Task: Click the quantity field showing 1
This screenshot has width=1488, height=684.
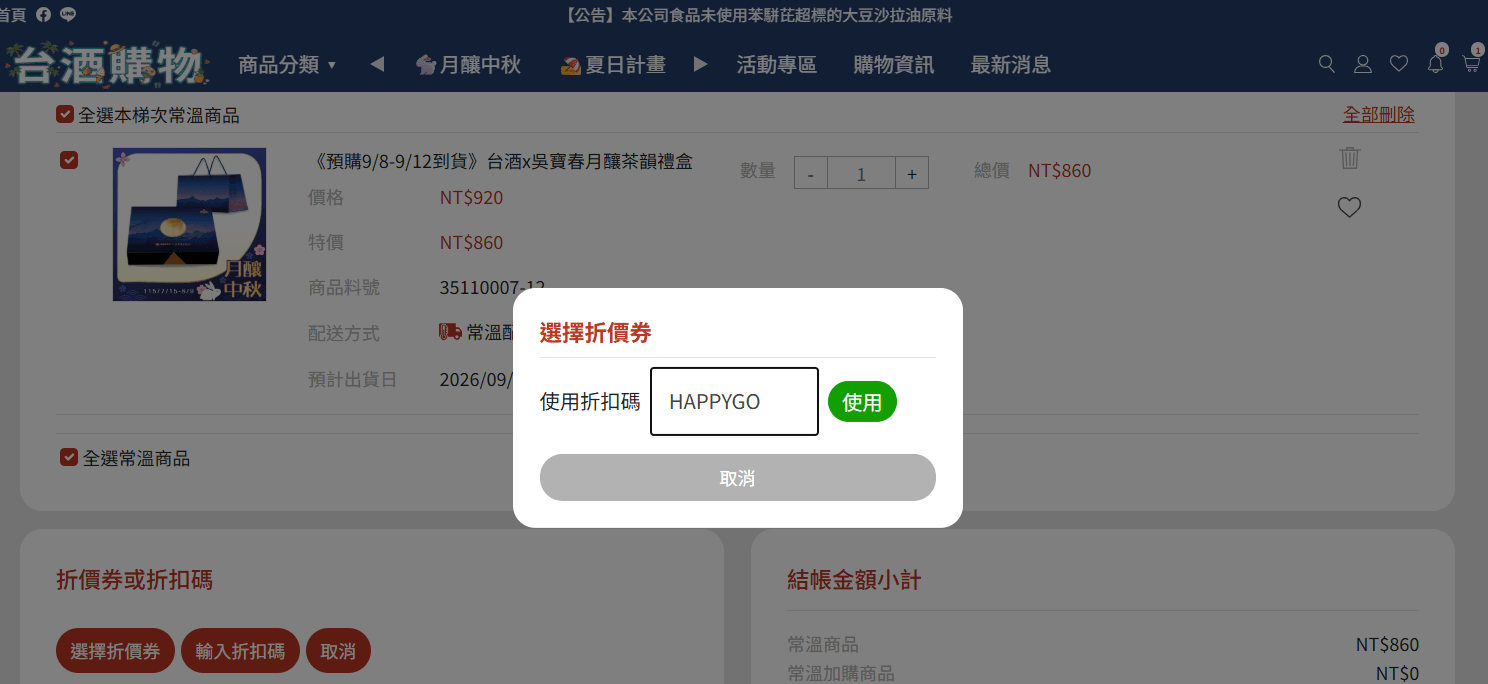Action: click(861, 173)
